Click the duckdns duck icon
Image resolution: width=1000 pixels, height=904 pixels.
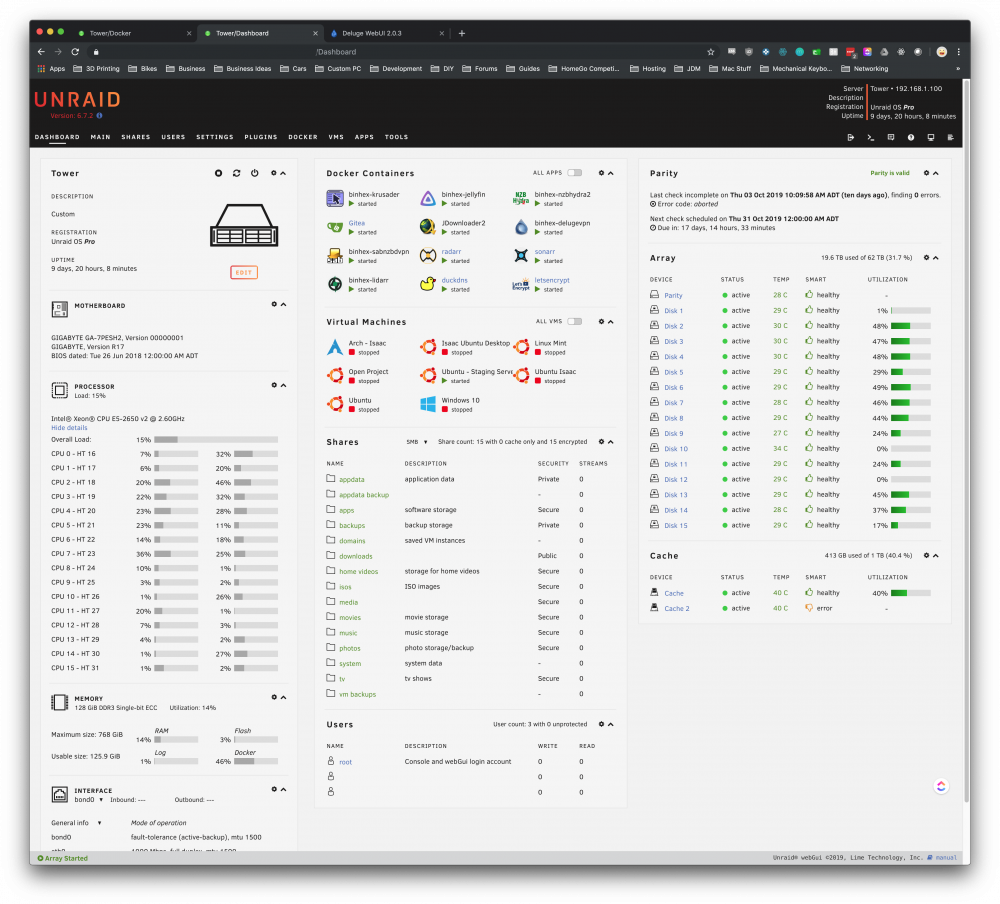[428, 285]
